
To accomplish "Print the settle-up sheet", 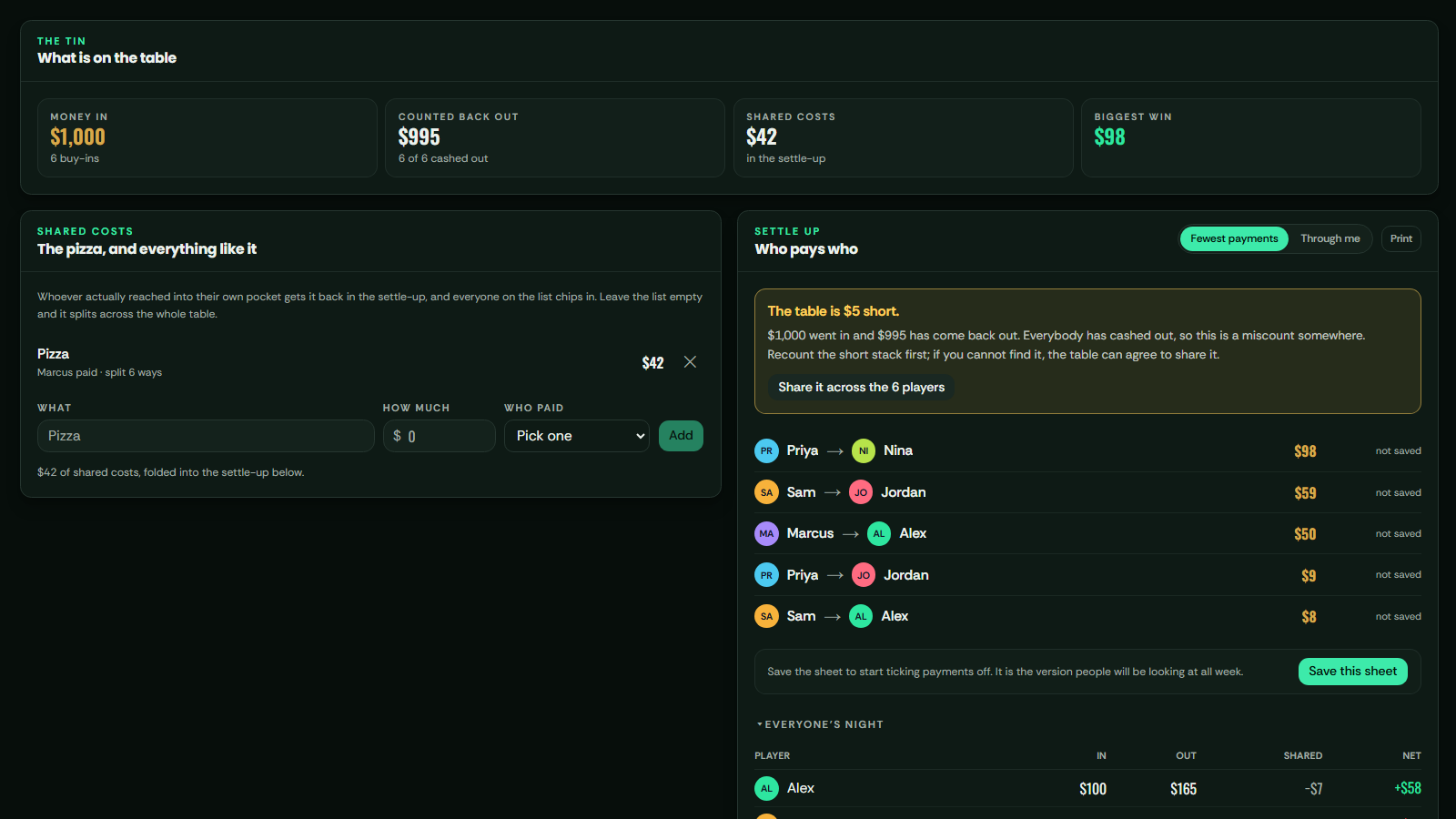I will [1400, 238].
